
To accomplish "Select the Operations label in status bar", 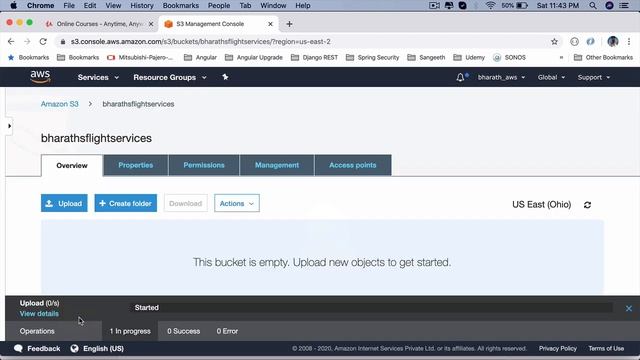I will (37, 331).
